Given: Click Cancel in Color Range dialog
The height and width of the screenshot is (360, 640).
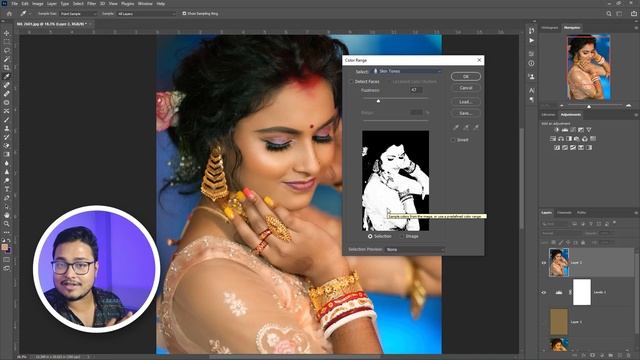Looking at the screenshot, I should [x=466, y=88].
